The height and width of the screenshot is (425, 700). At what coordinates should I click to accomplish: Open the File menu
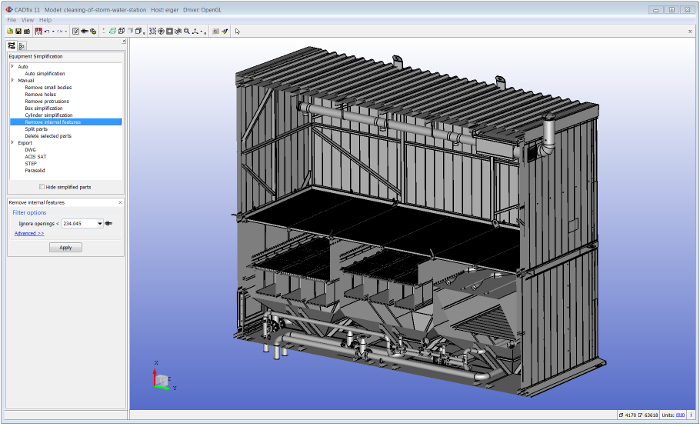12,20
